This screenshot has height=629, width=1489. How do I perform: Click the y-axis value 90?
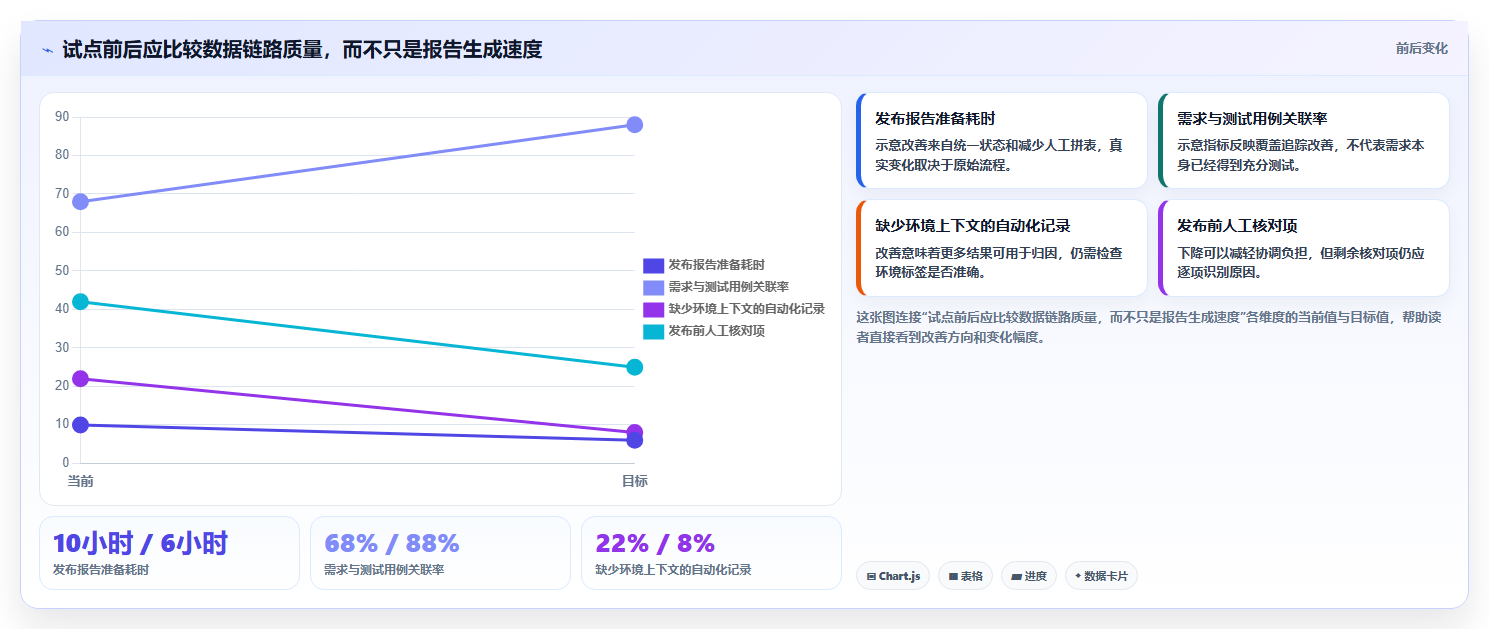click(62, 117)
